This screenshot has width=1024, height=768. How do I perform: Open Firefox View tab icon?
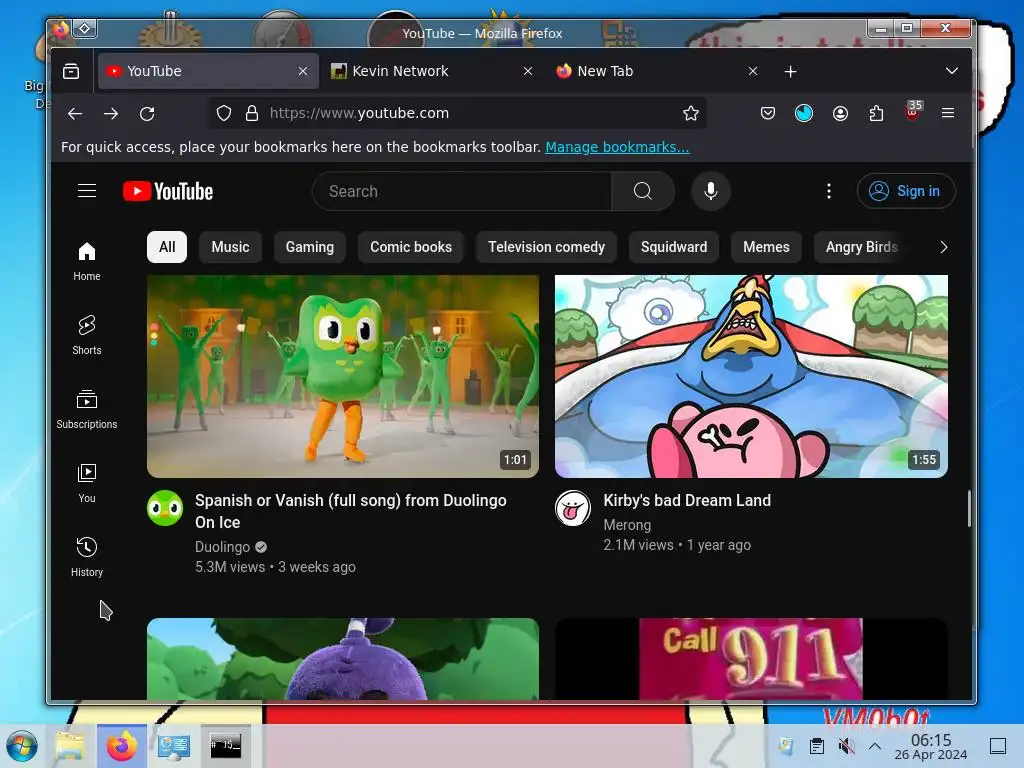[71, 71]
